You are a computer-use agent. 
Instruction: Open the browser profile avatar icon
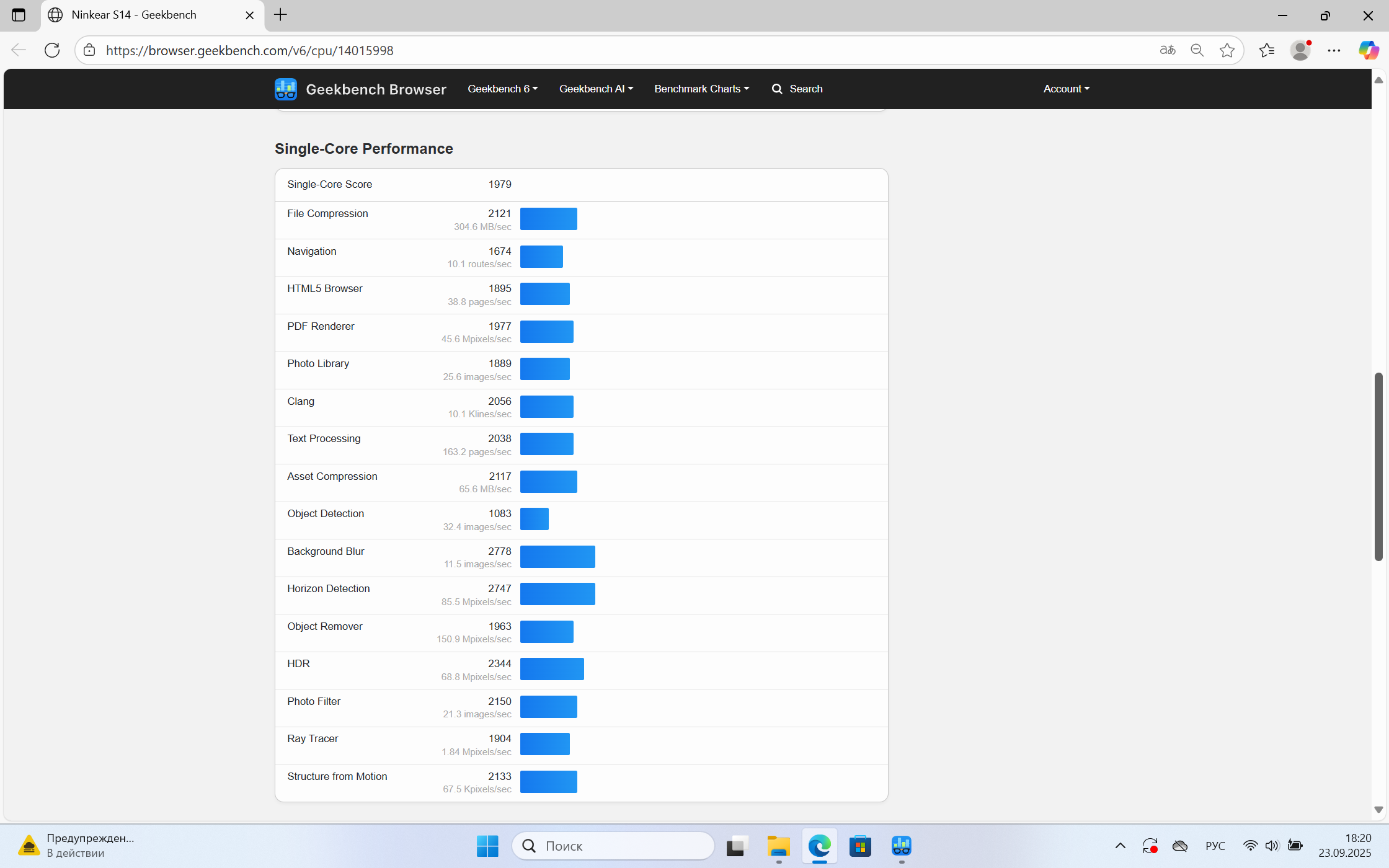click(x=1300, y=50)
